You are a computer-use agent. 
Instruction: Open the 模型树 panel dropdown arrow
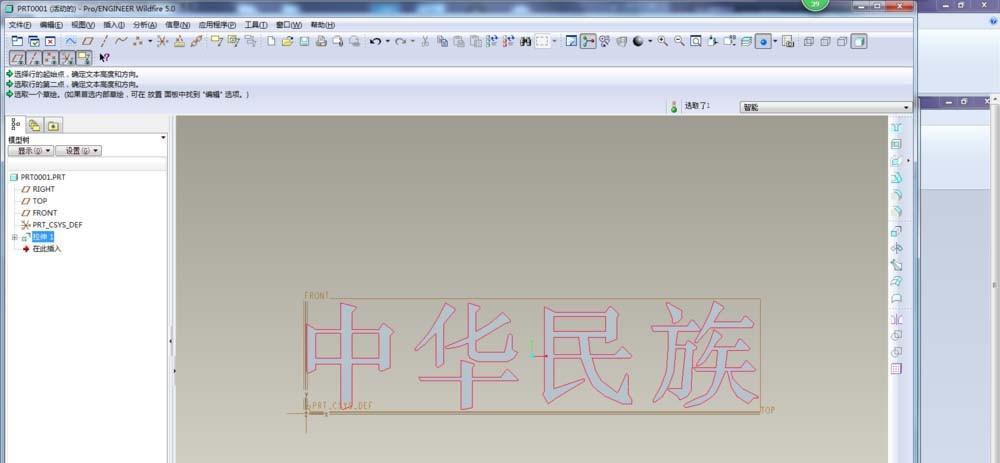[x=163, y=138]
